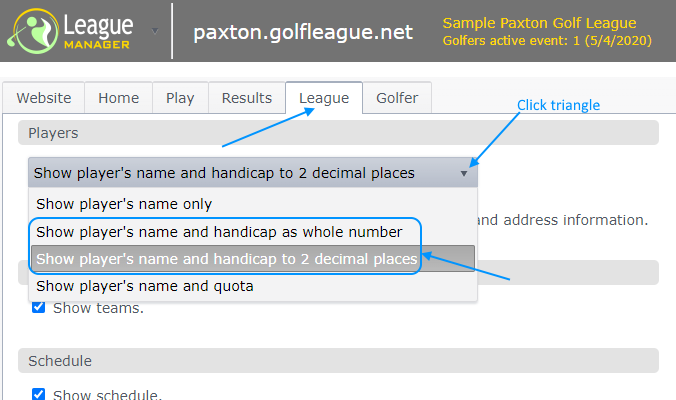Screen dimensions: 676x400
Task: Select the League tab
Action: [x=324, y=98]
